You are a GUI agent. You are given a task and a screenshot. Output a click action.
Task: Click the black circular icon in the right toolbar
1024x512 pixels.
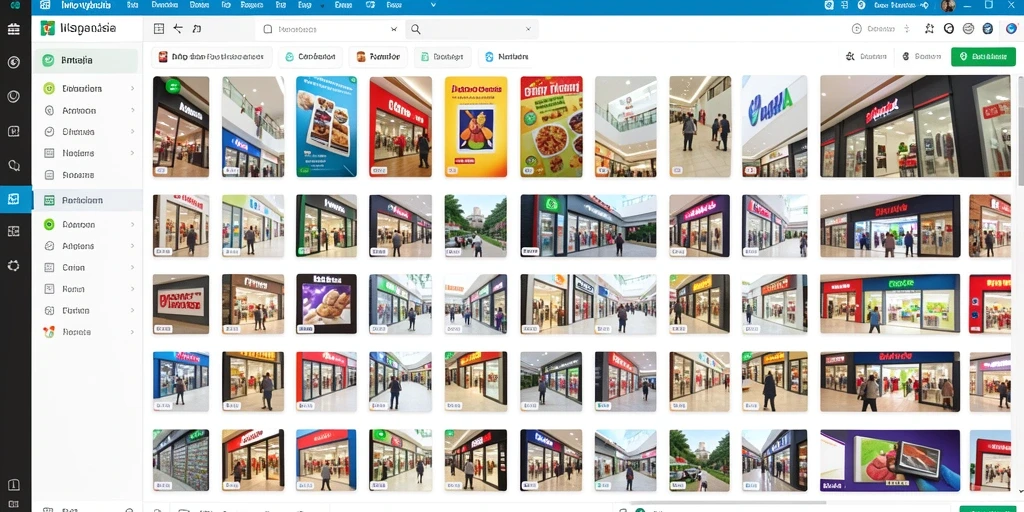tap(949, 29)
